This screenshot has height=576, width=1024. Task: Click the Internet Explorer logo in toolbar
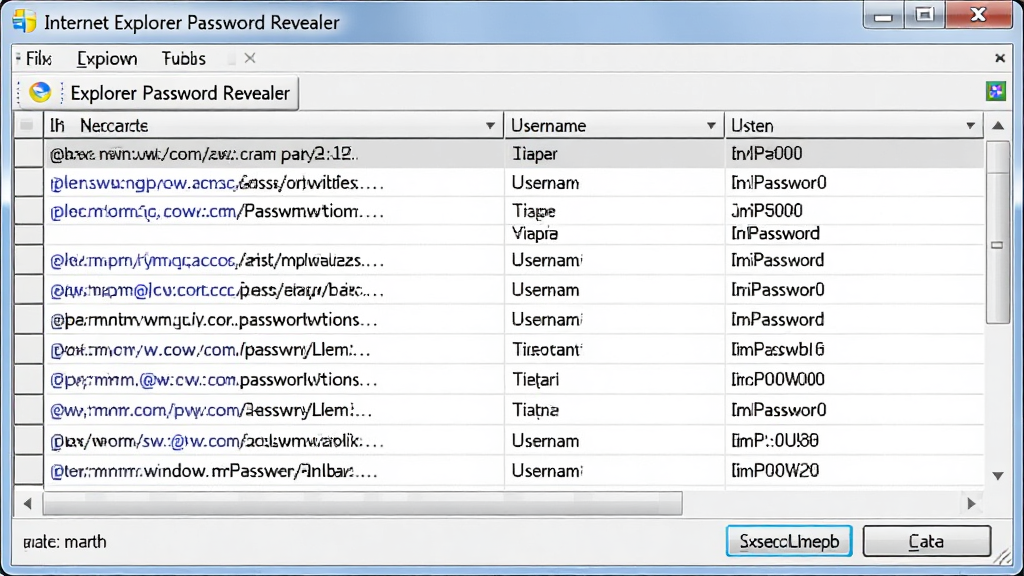[40, 92]
